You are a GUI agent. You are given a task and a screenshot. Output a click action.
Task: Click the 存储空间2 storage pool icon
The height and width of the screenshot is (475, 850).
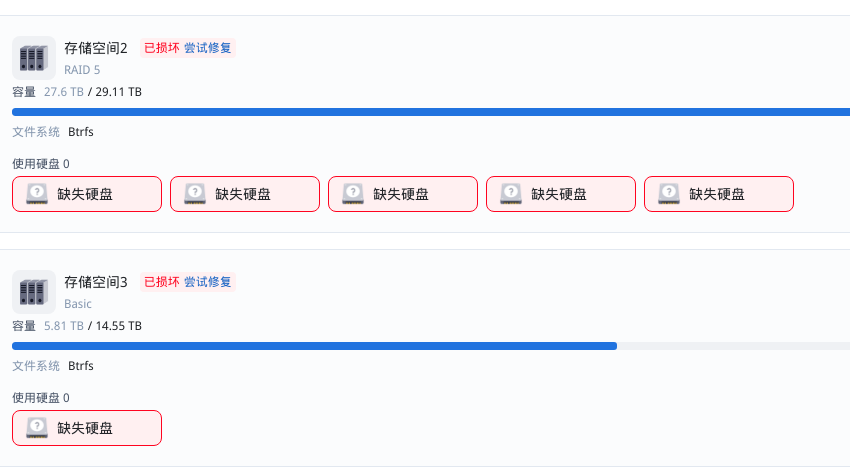(x=34, y=58)
